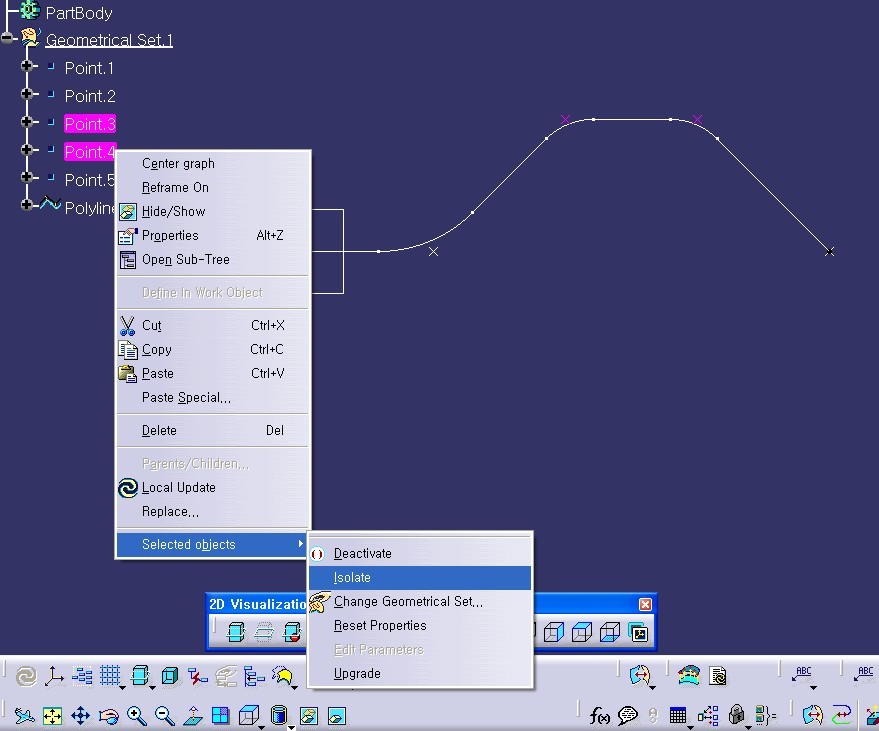Select Isolate from the submenu

pos(352,578)
